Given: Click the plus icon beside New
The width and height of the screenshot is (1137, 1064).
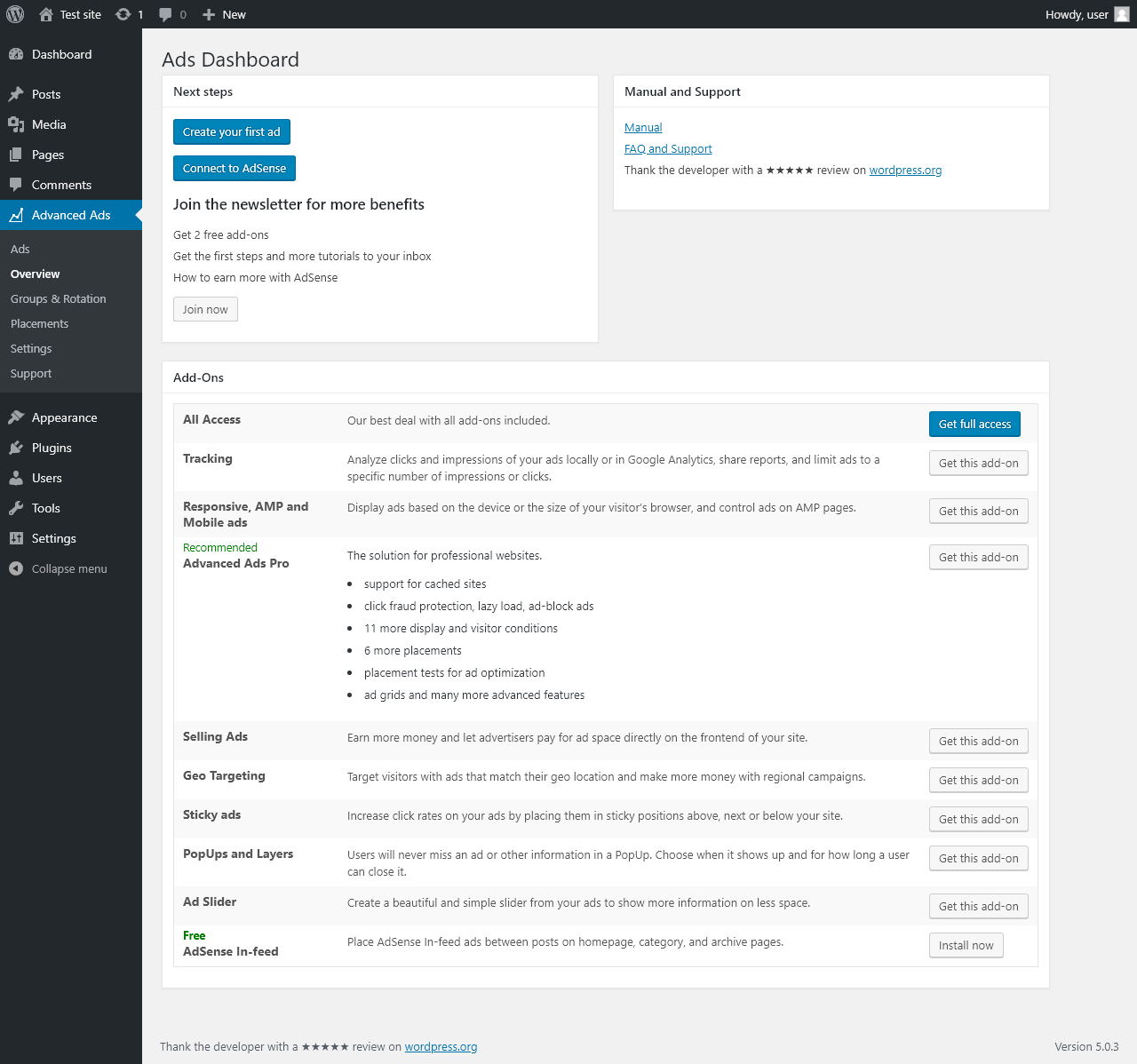Looking at the screenshot, I should (209, 14).
